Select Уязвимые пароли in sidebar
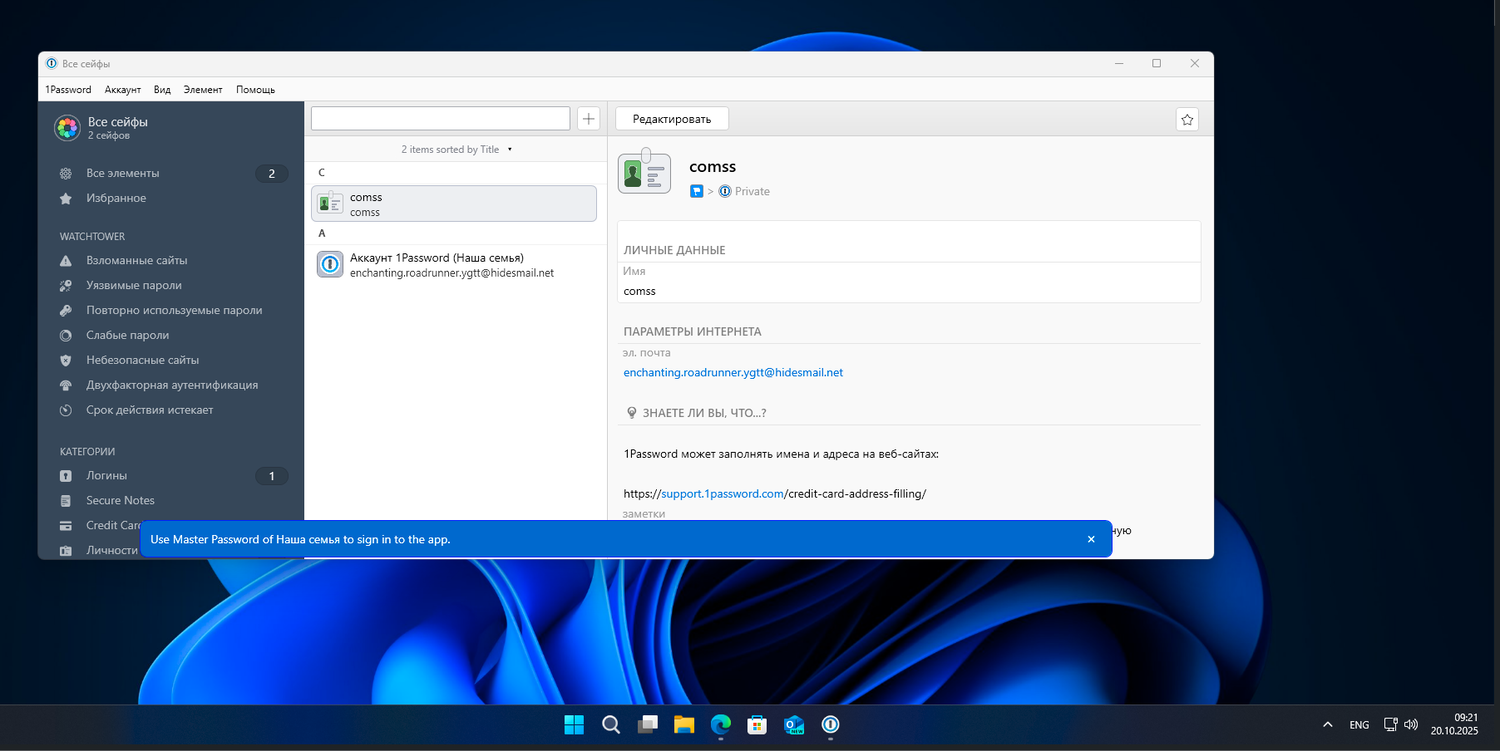 (134, 285)
